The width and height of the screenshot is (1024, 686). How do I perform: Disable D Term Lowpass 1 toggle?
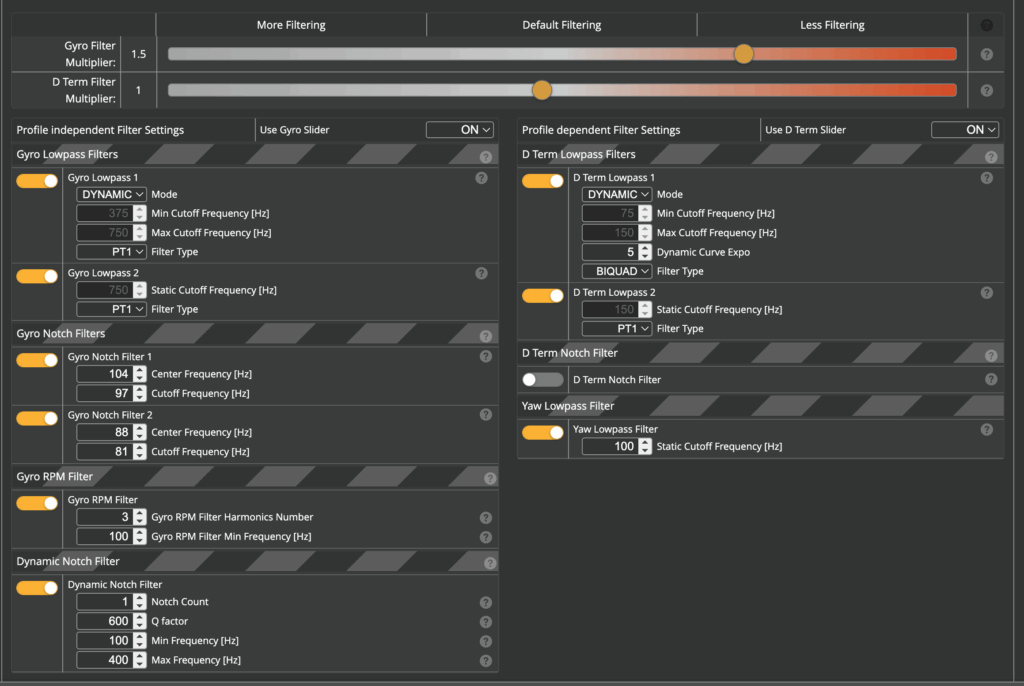(x=543, y=181)
